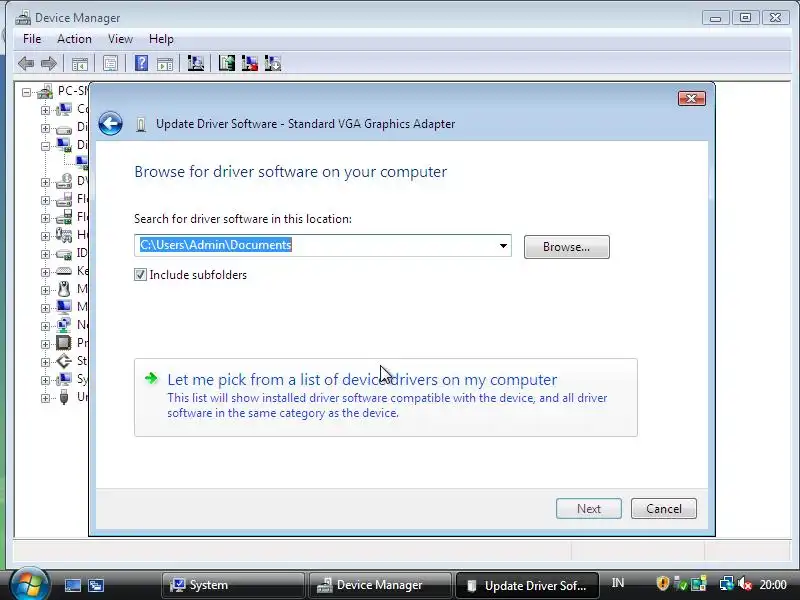Click the network connection tray icon

coord(726,584)
